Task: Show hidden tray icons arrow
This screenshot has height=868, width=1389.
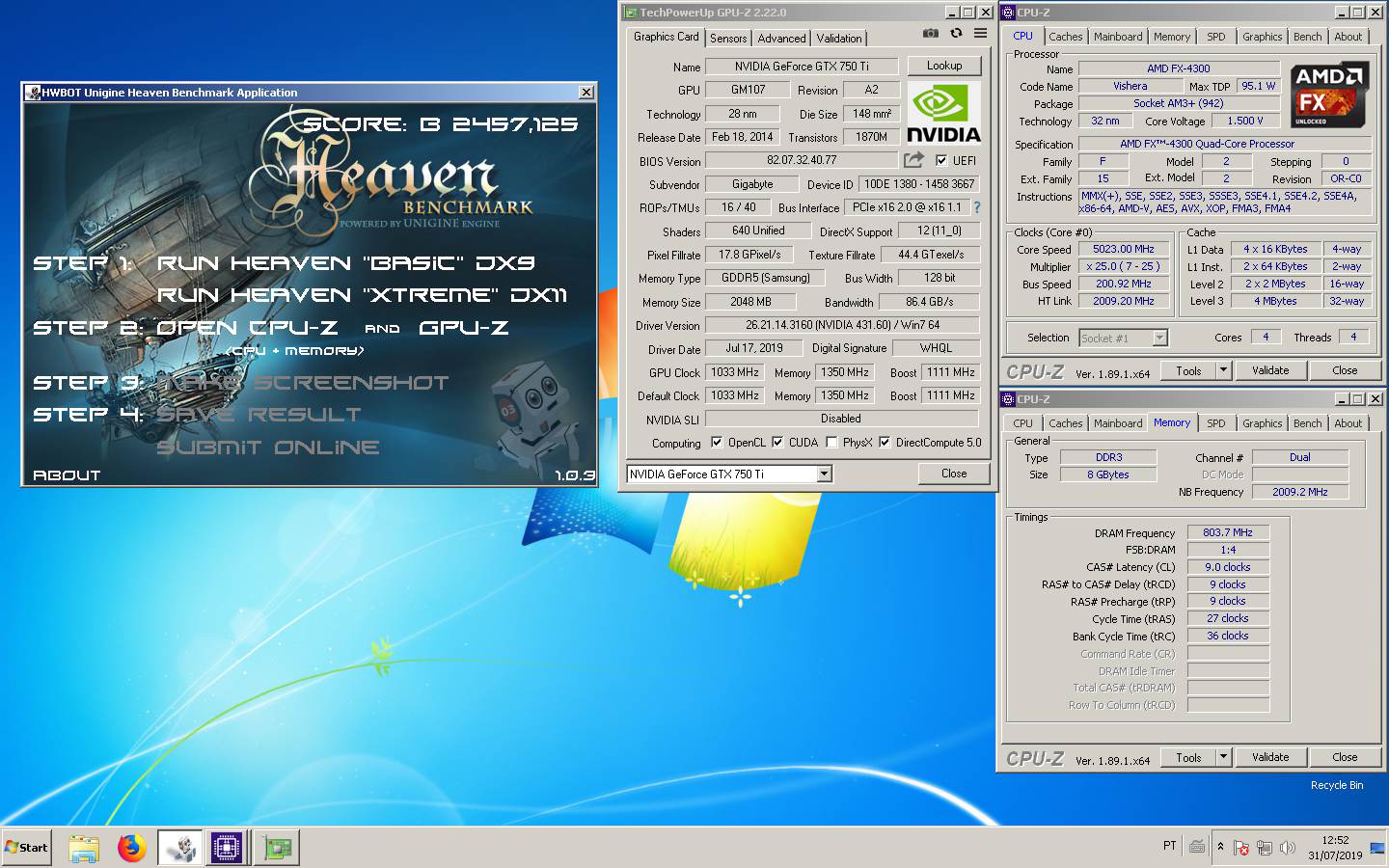Action: 1220,847
